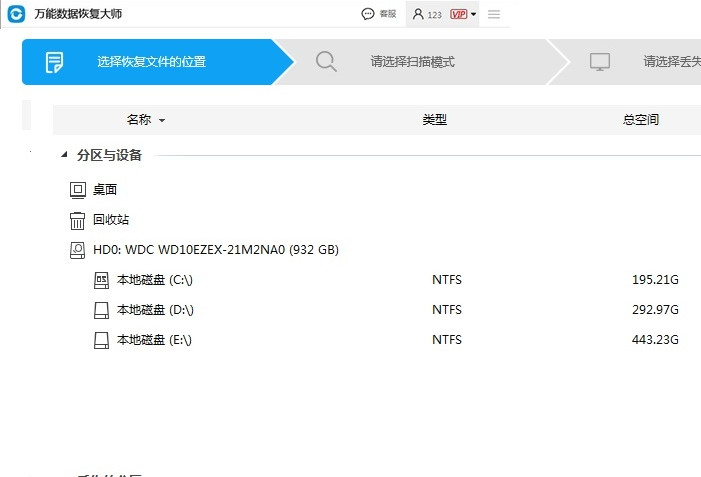Click the 万能数据恢复大师 app logo icon

[x=17, y=14]
